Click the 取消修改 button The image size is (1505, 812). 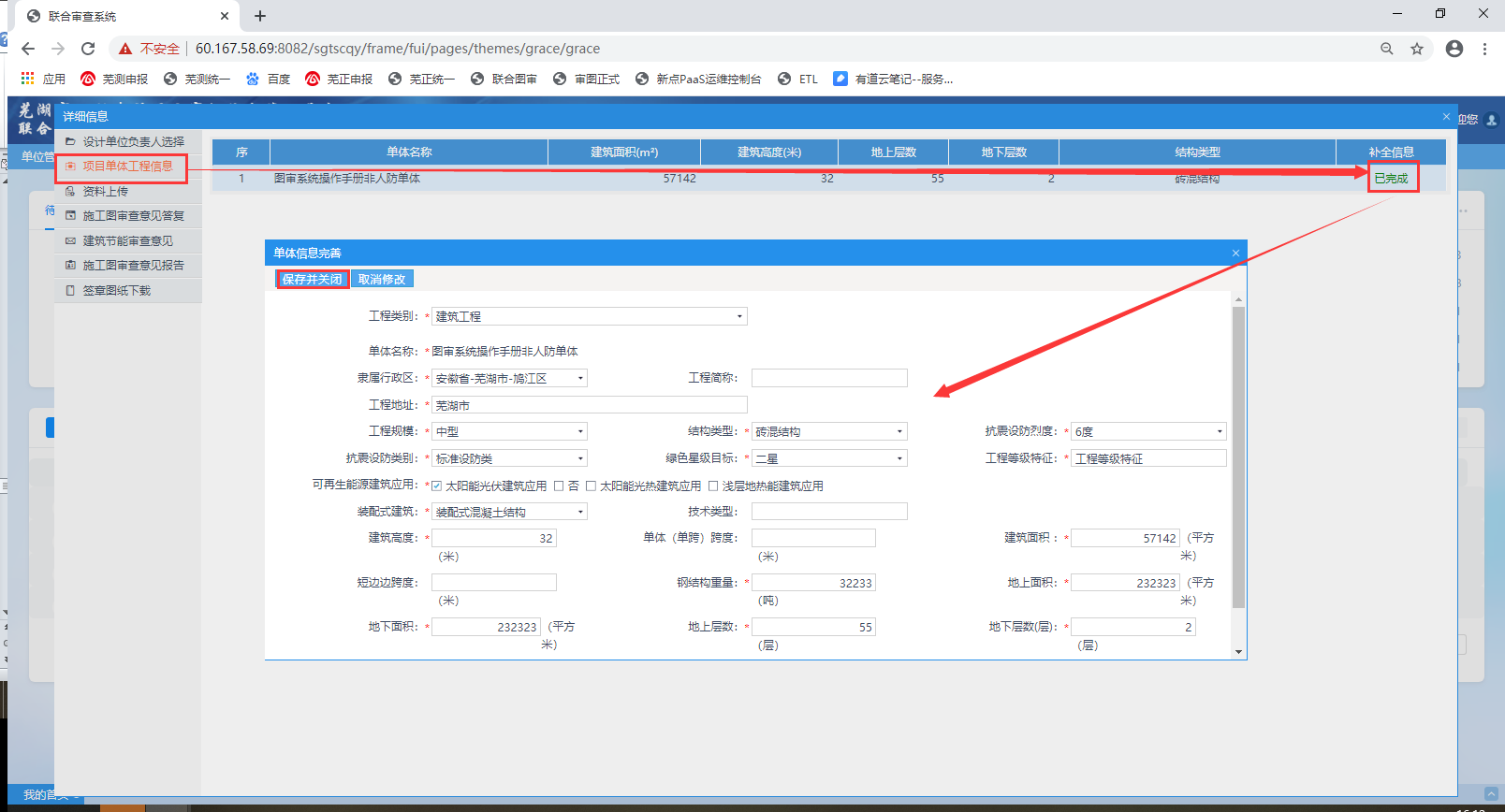(x=382, y=279)
